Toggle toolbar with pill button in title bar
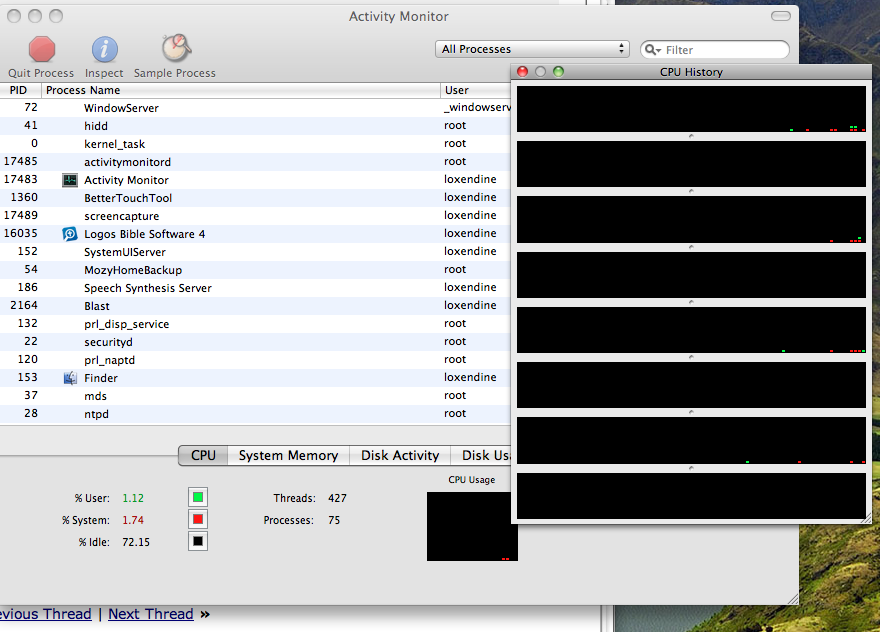Image resolution: width=880 pixels, height=632 pixels. (781, 16)
